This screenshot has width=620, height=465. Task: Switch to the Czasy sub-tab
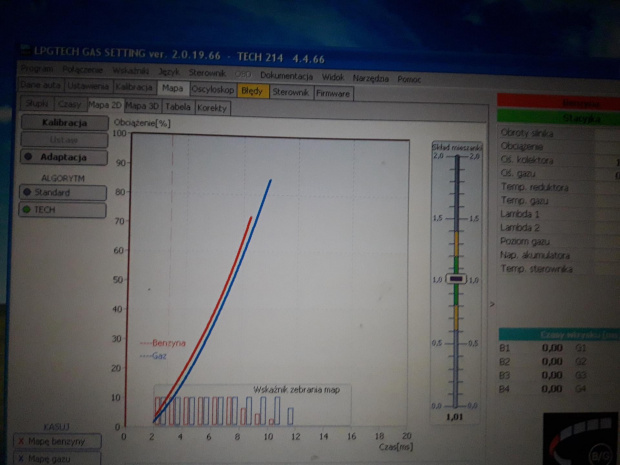pos(70,104)
